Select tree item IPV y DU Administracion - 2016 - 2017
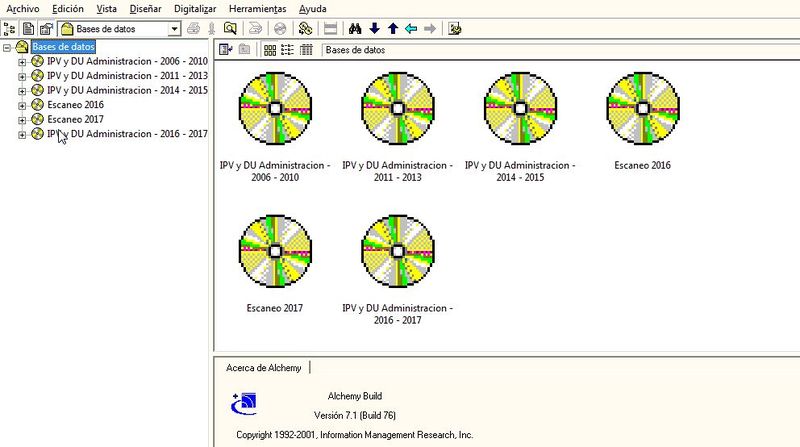Viewport: 800px width, 447px height. click(x=127, y=134)
